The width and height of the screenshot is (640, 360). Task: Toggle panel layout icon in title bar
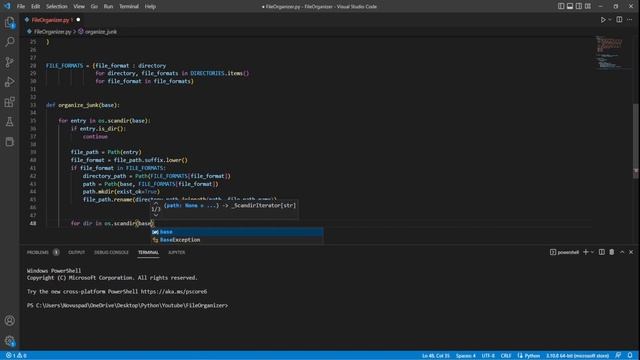tap(570, 6)
